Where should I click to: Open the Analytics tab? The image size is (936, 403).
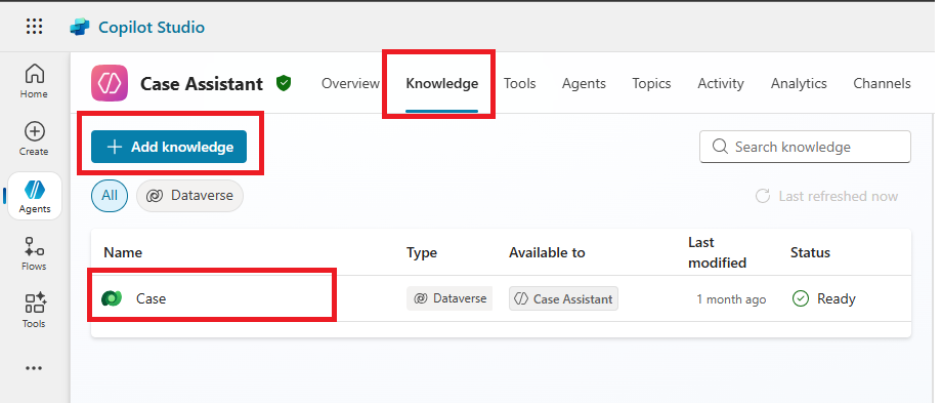(798, 84)
